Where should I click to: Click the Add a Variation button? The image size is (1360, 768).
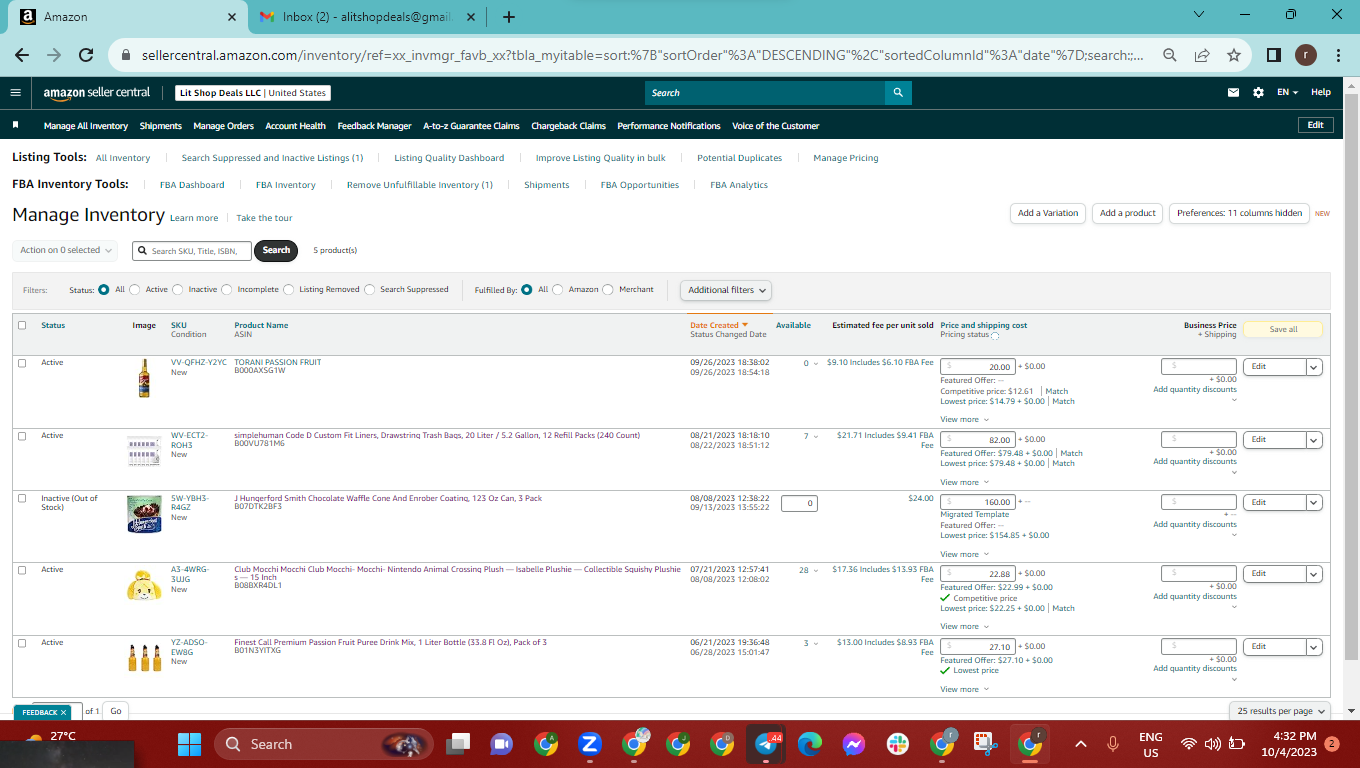[1048, 213]
